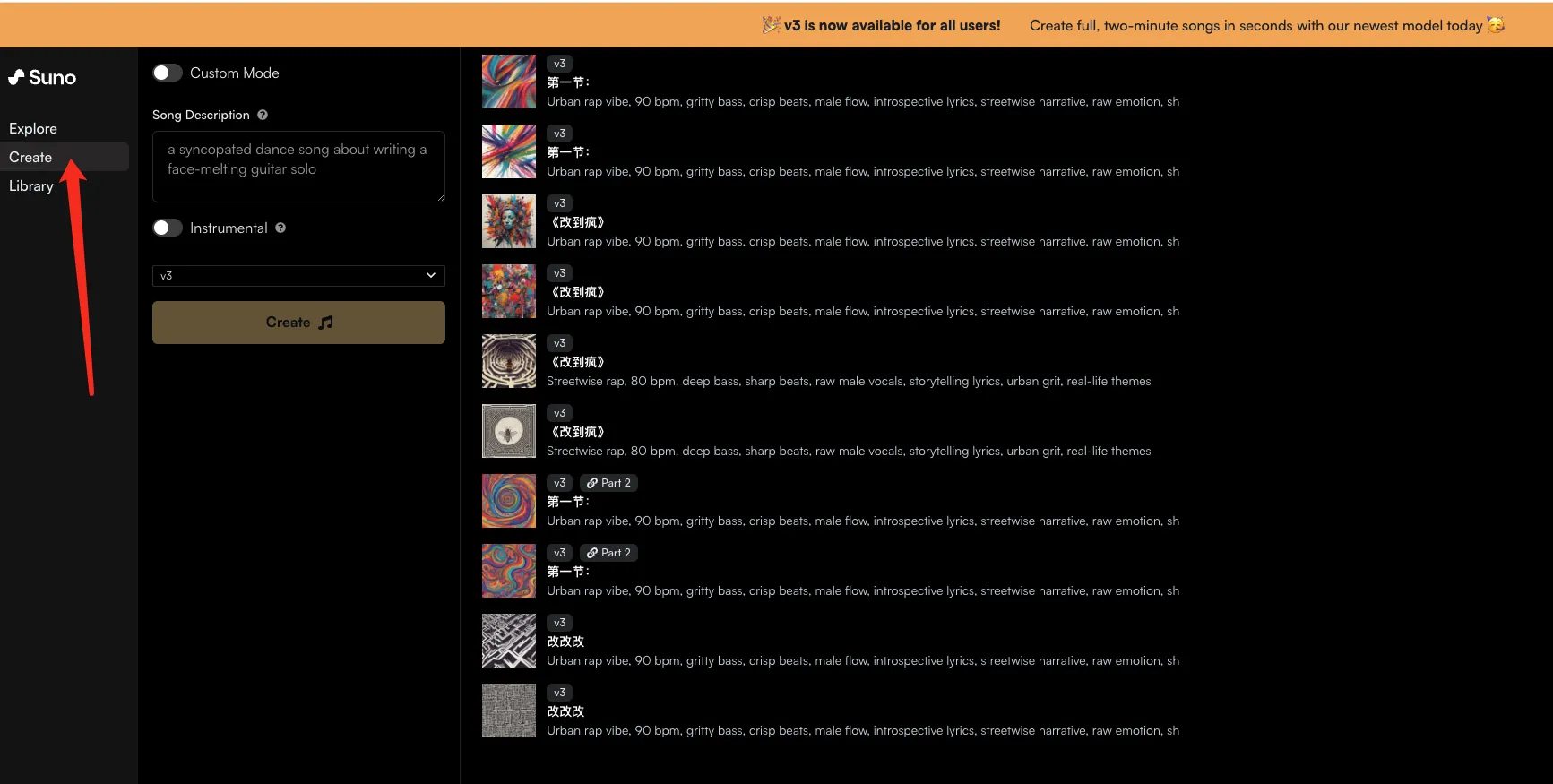Select Create in the sidebar
This screenshot has width=1553, height=784.
tap(30, 157)
